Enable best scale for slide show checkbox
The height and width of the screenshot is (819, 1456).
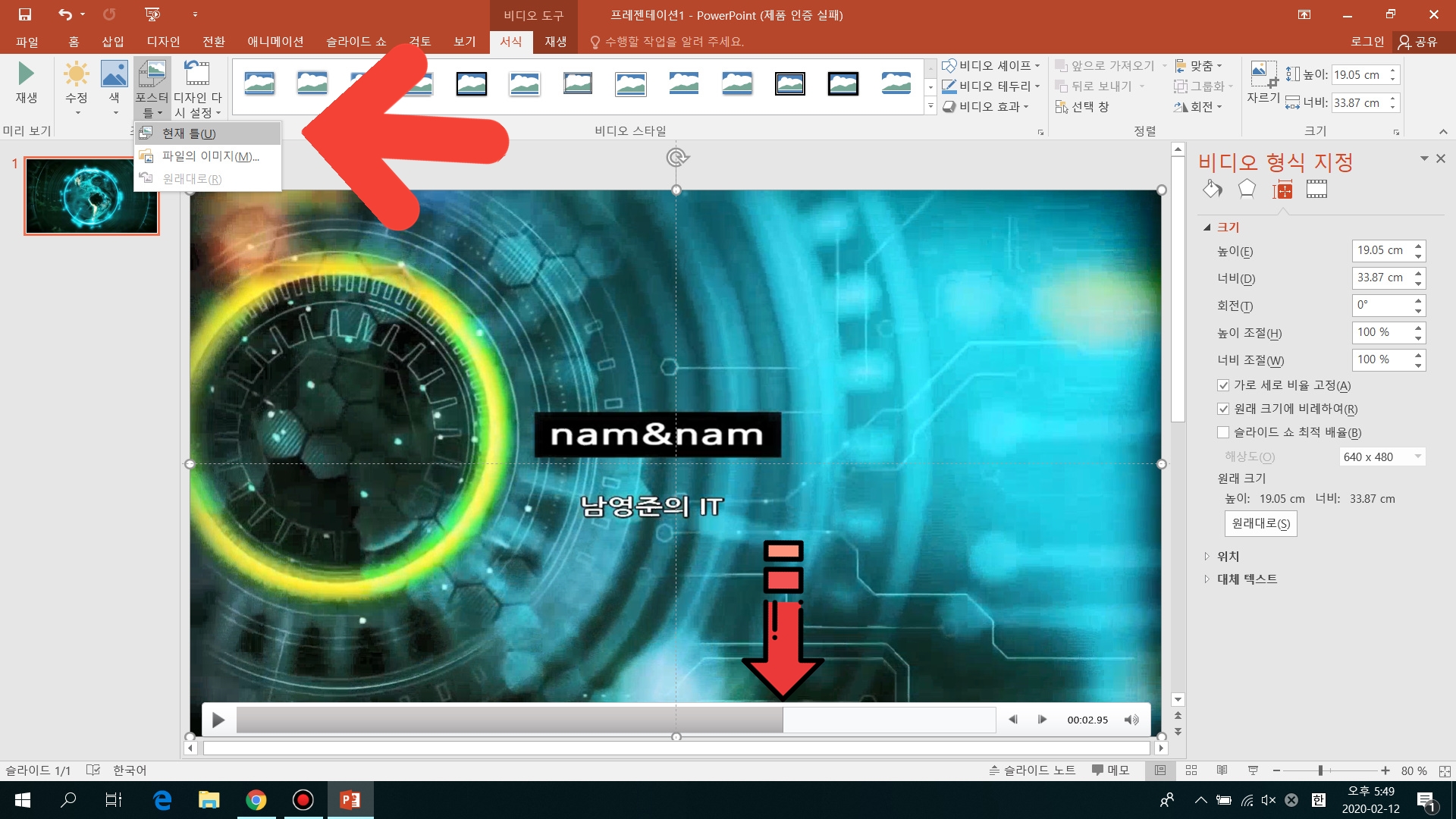(x=1222, y=432)
